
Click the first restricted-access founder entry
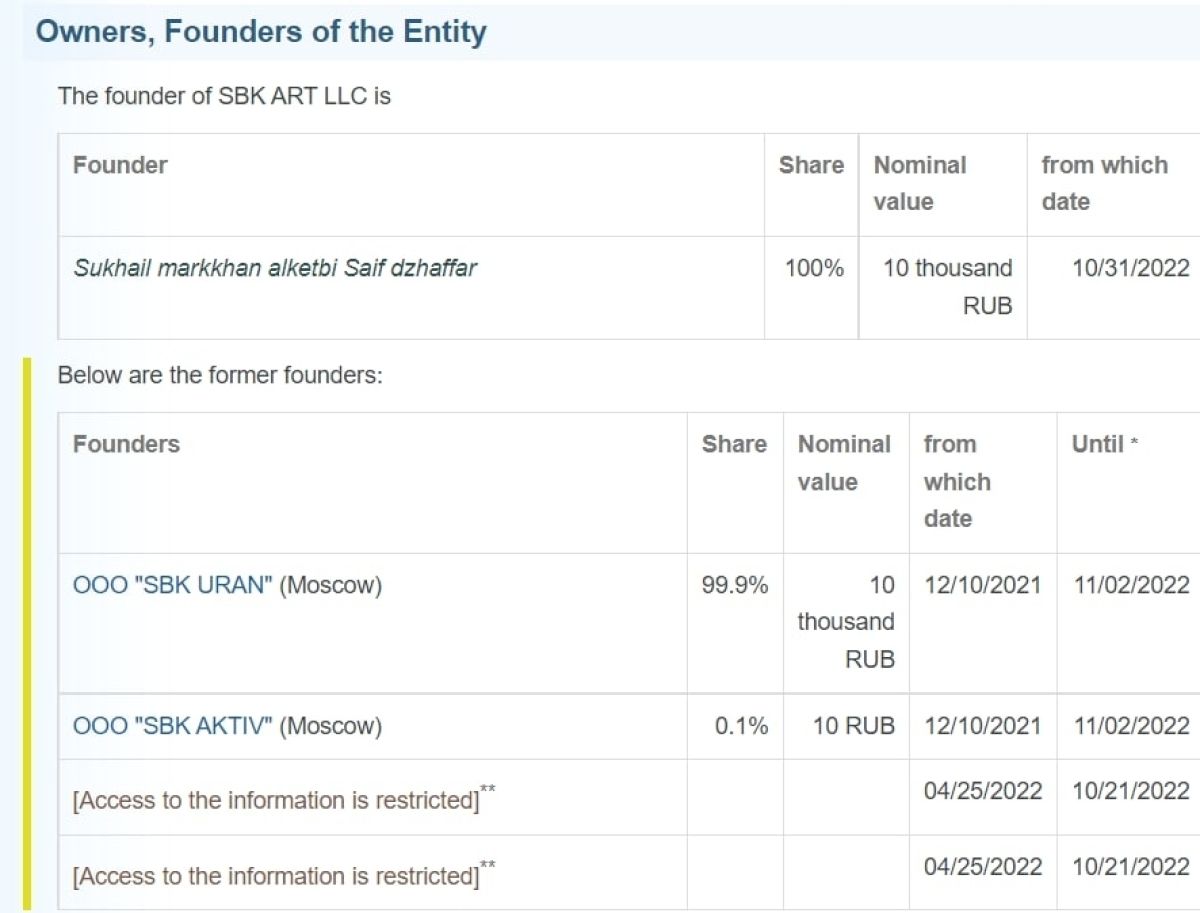pyautogui.click(x=276, y=800)
